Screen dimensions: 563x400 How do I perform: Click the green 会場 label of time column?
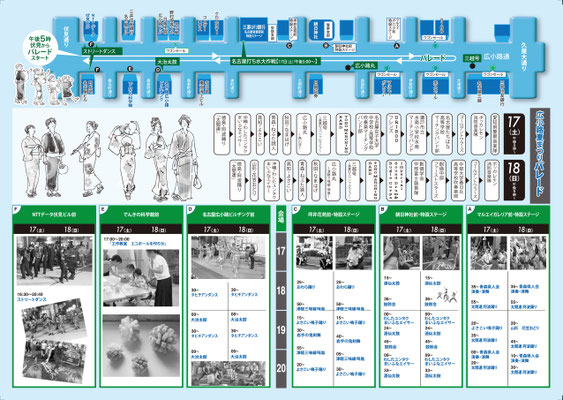click(281, 218)
